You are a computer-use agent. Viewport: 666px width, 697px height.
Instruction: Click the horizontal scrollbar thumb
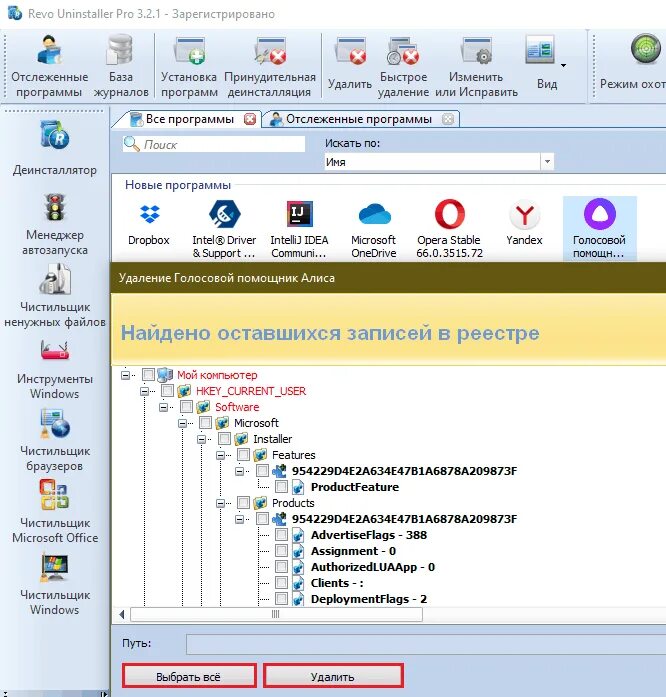coord(276,614)
